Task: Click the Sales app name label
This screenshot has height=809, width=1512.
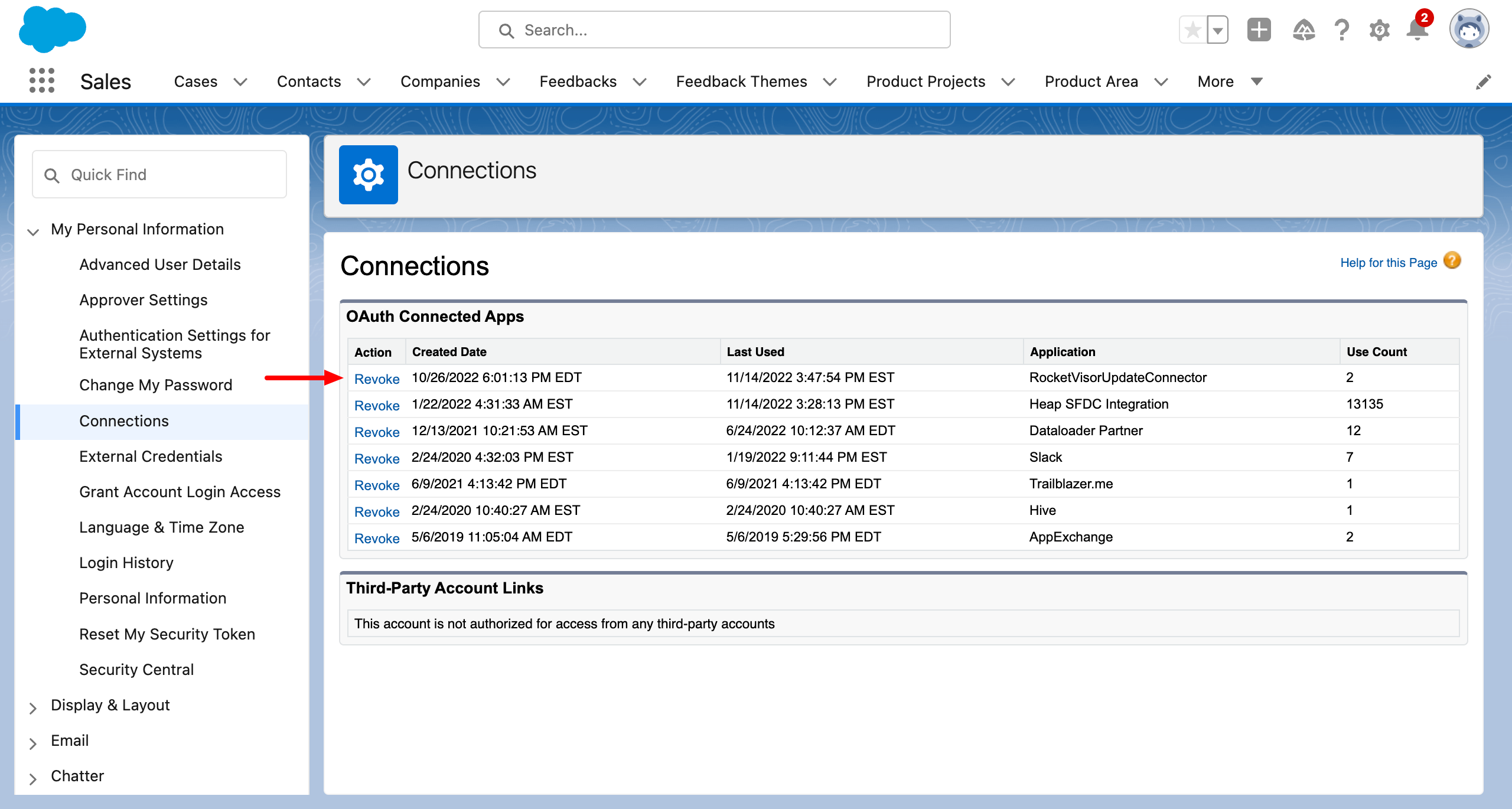Action: (106, 81)
